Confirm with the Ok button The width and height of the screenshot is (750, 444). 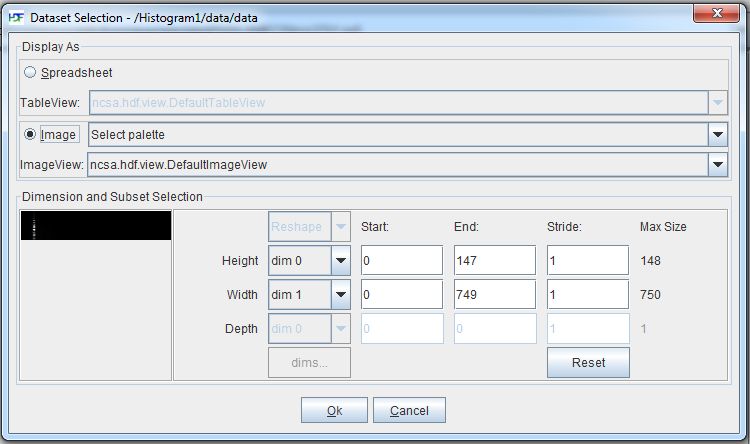point(334,410)
